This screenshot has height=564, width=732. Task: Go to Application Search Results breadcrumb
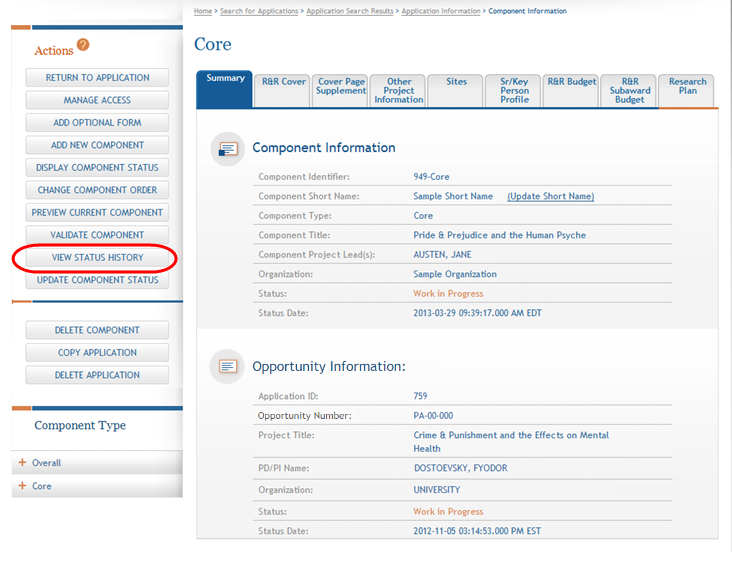tap(350, 11)
